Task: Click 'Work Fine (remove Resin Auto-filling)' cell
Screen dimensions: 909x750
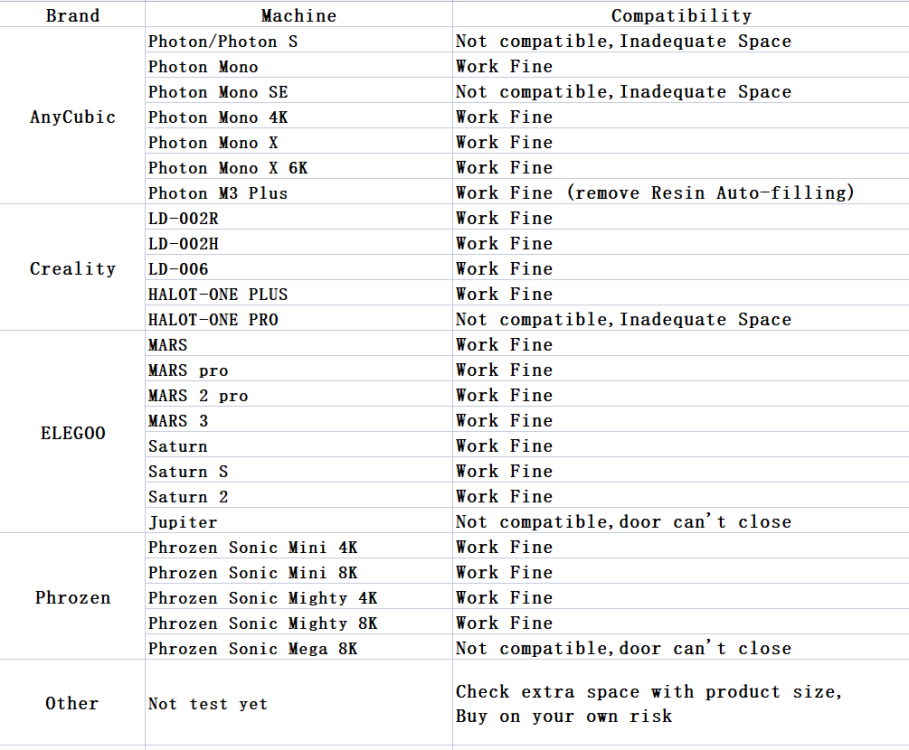Action: pyautogui.click(x=655, y=193)
